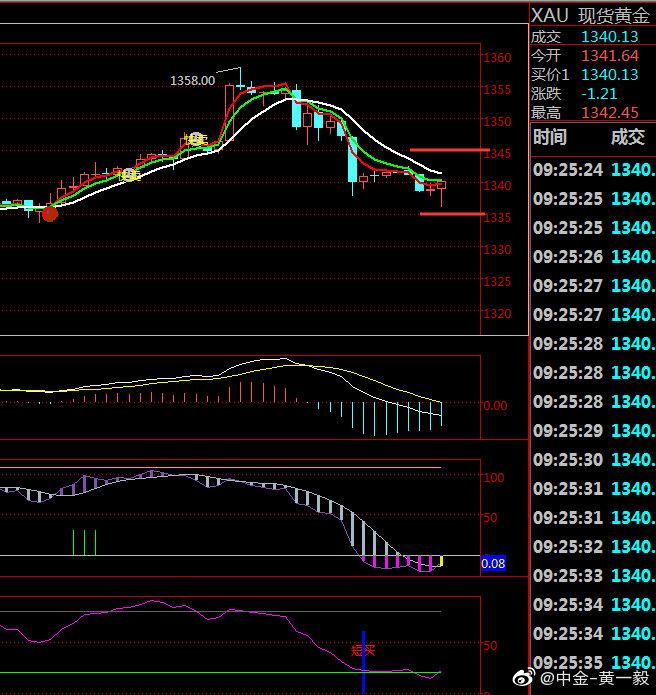Click the lower red support line near 1335

click(x=452, y=213)
